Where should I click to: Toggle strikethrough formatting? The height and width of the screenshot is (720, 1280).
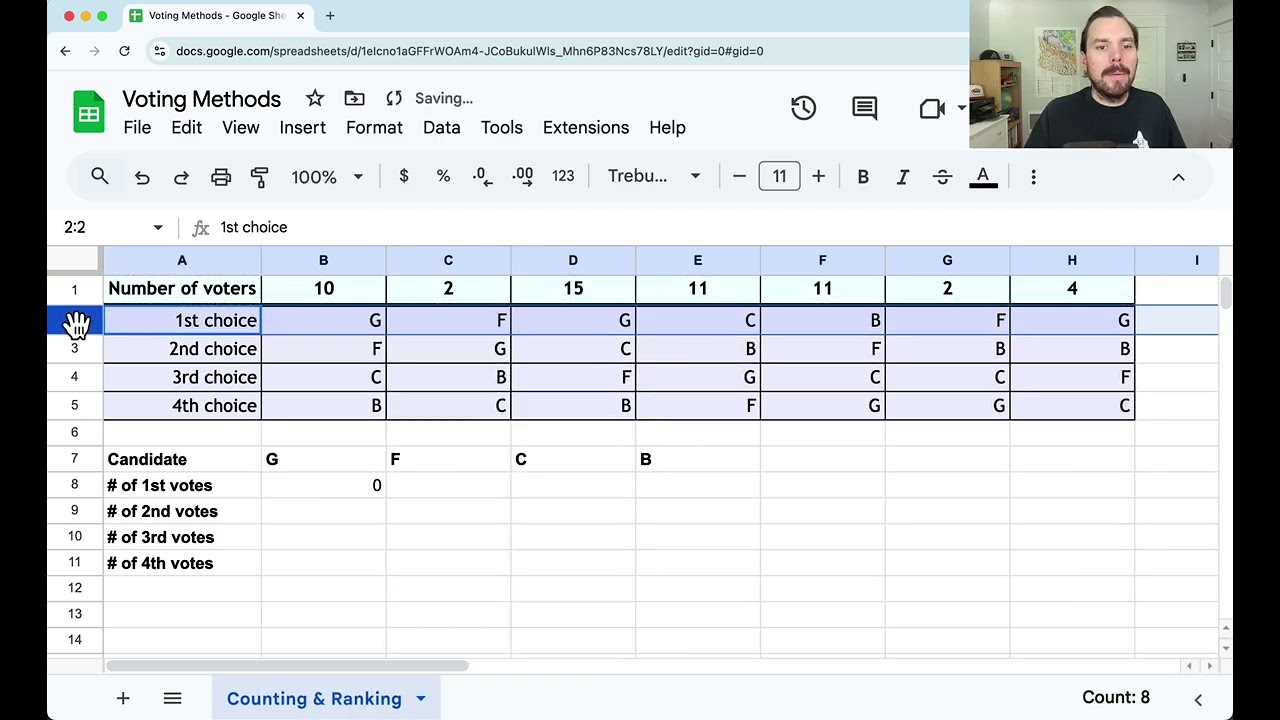tap(942, 176)
